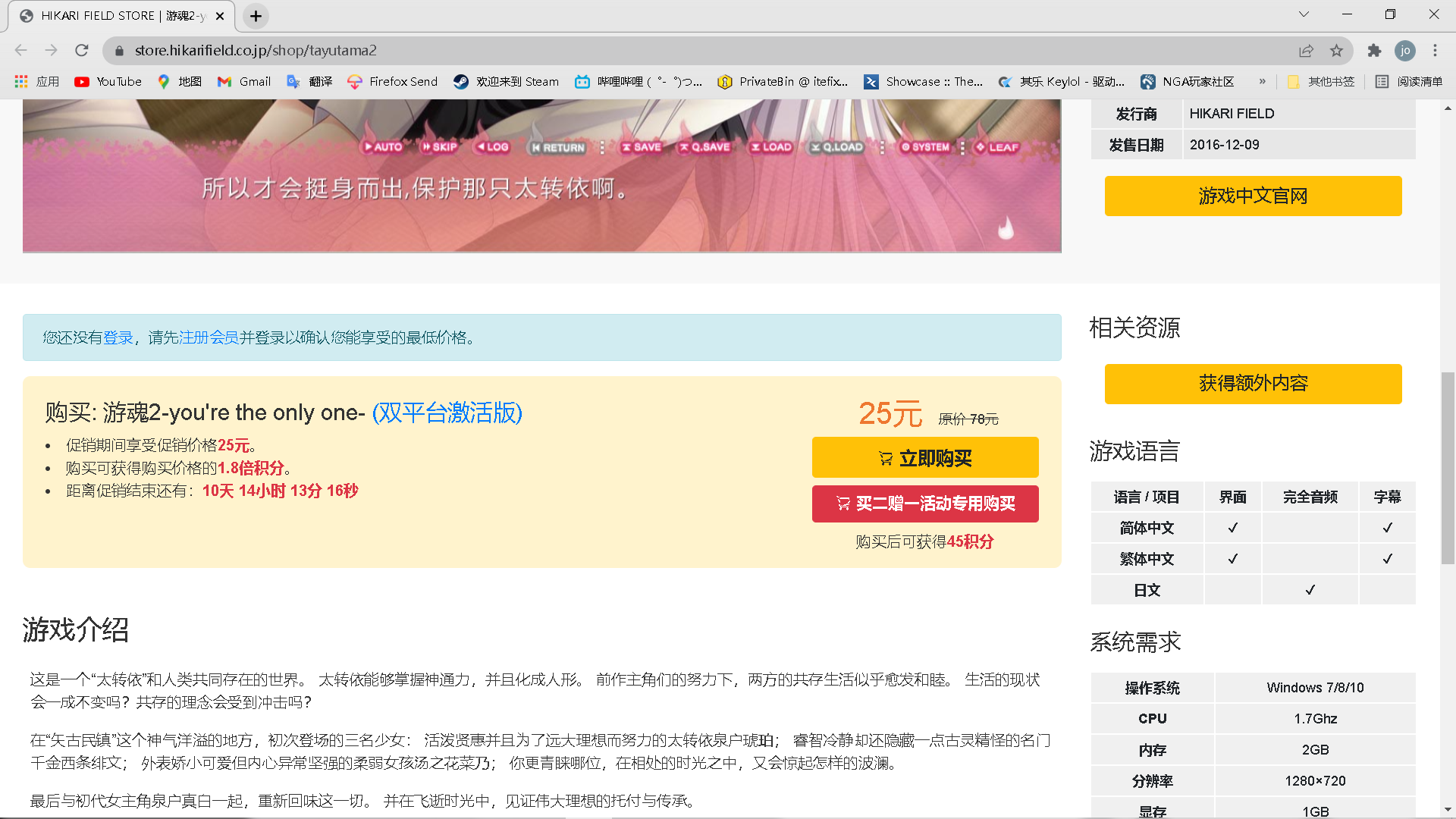Open Chrome three-dot menu
This screenshot has height=819, width=1456.
coord(1435,50)
